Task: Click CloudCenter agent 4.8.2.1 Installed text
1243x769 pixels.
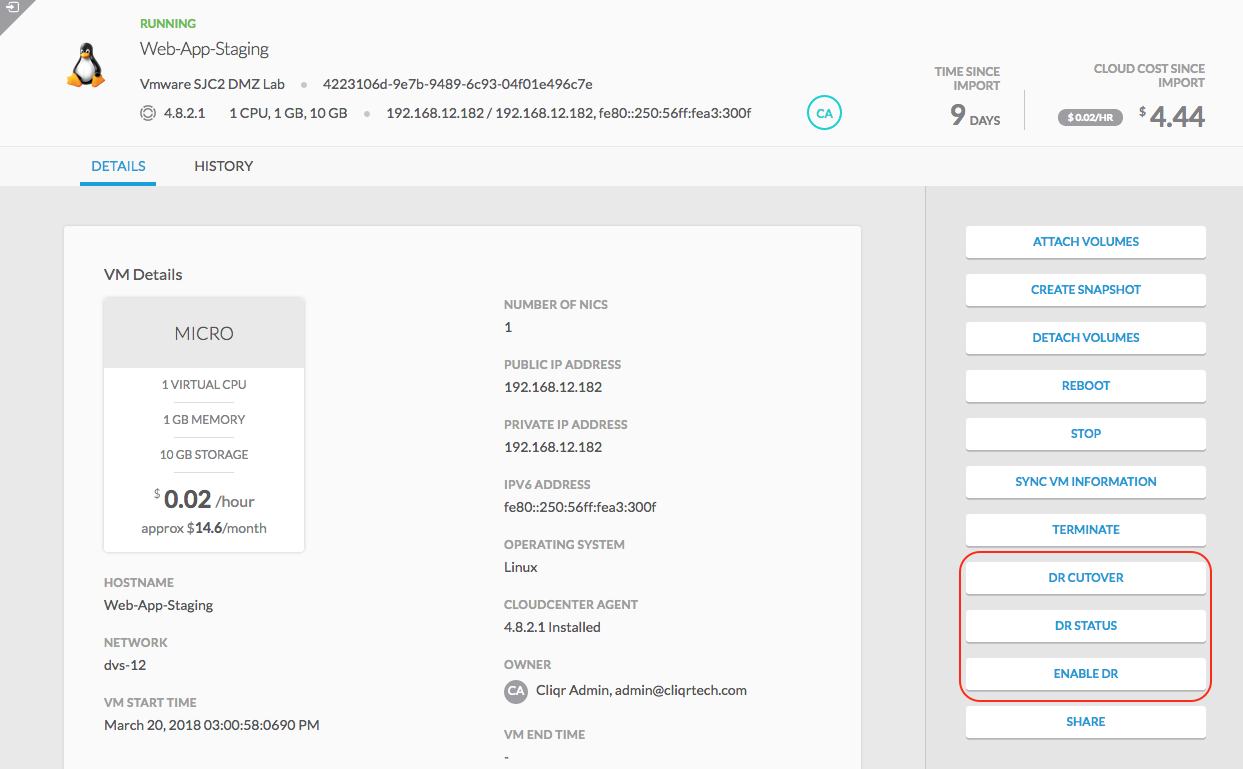Action: (552, 627)
